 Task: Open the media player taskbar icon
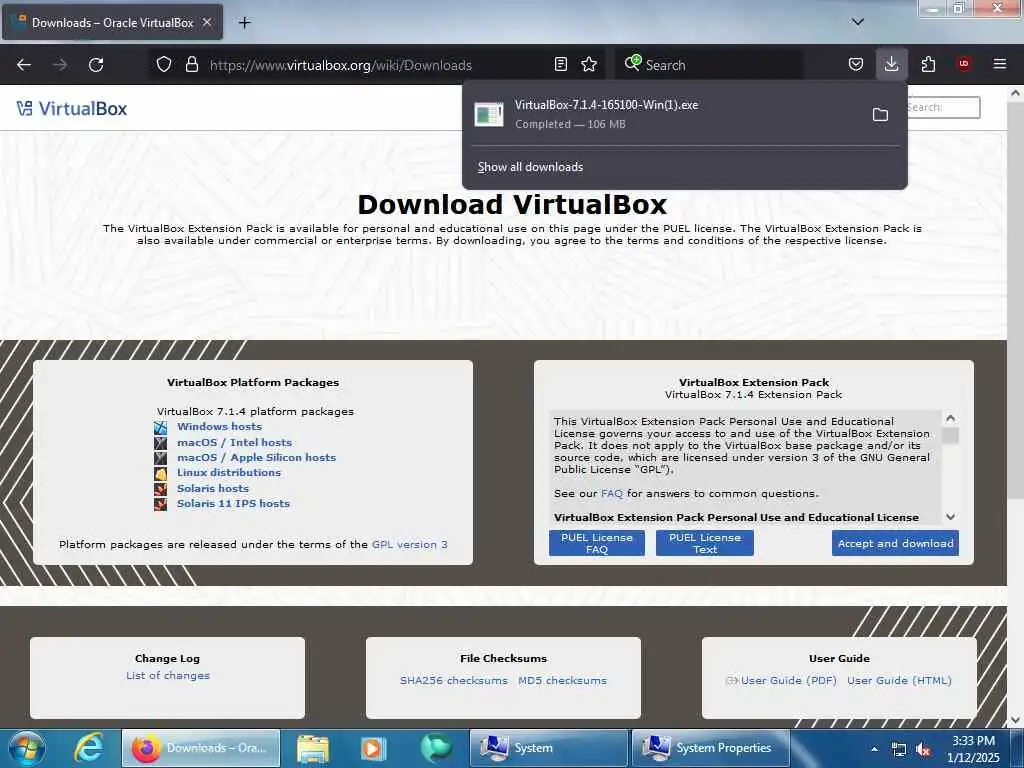point(373,748)
